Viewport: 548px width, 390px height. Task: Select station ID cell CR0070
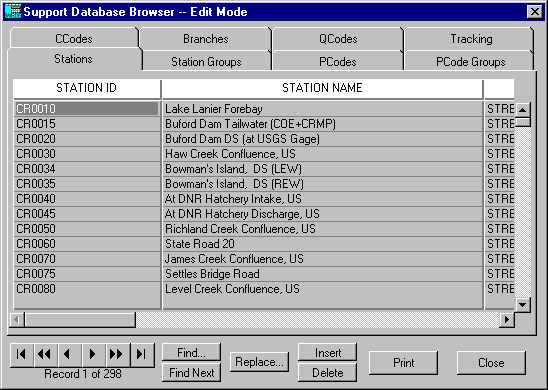pos(87,259)
